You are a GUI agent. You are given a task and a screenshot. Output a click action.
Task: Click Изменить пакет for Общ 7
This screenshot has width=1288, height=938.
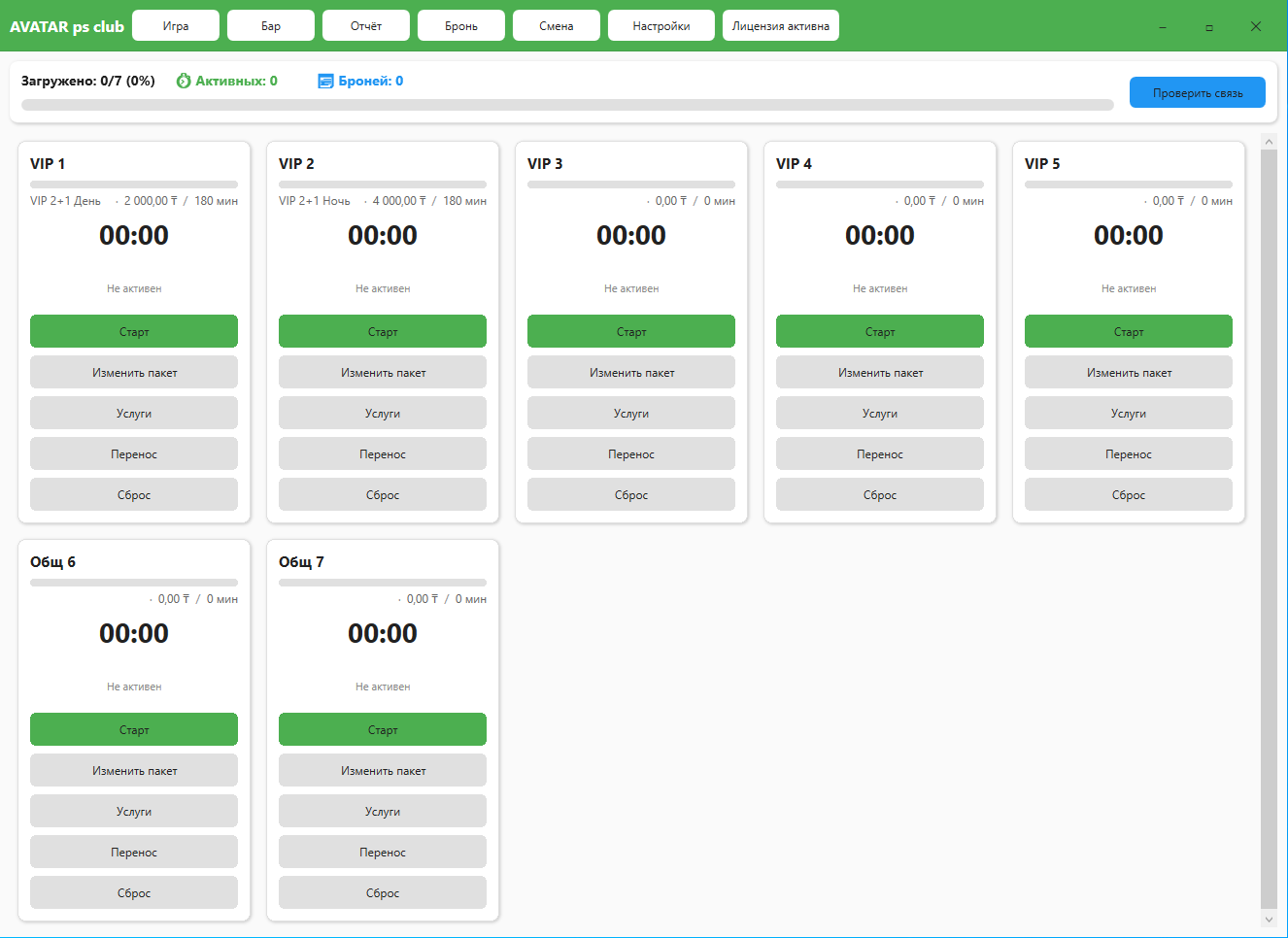tap(383, 770)
